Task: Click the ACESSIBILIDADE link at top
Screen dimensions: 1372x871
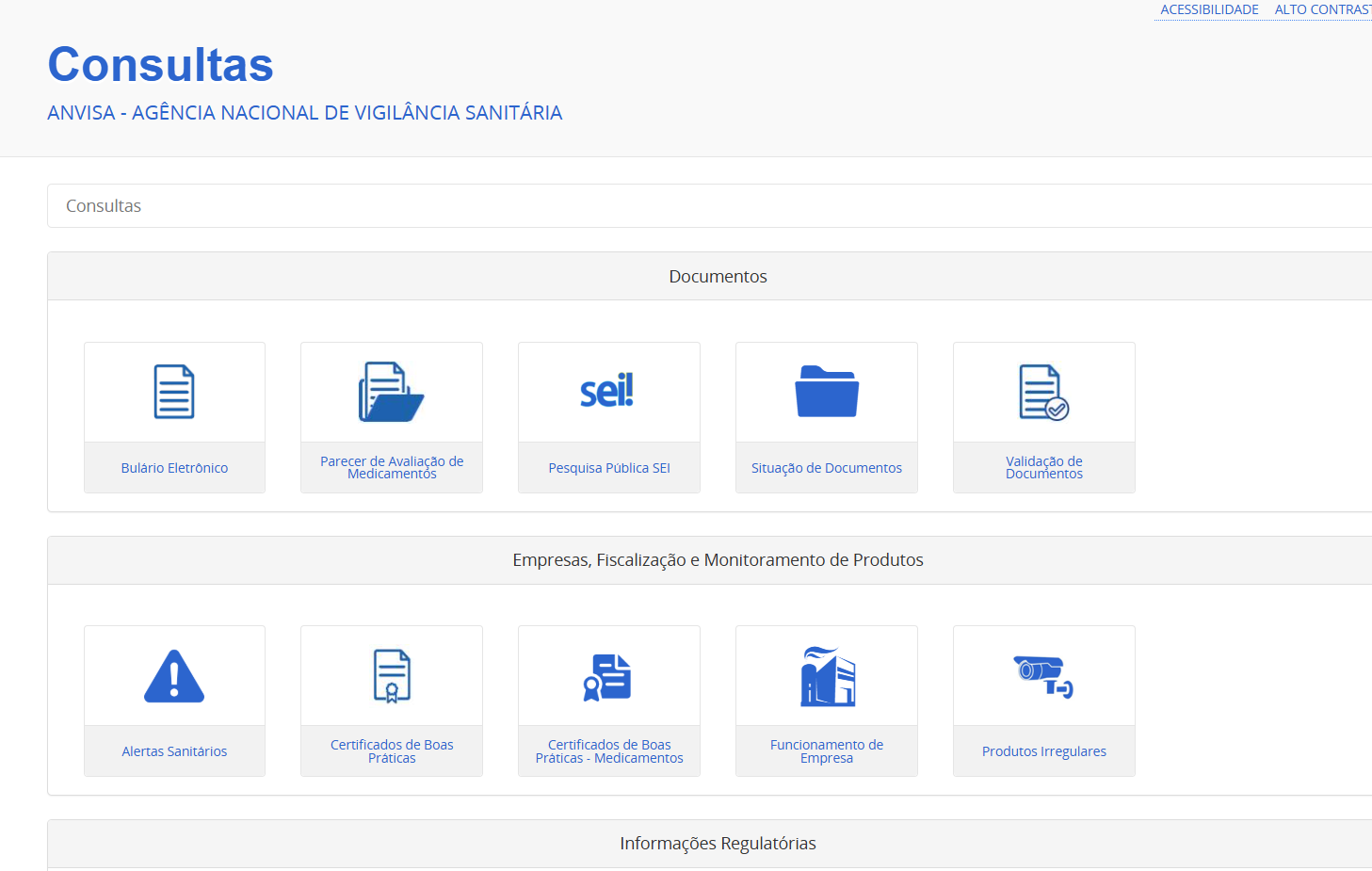Action: [x=1209, y=9]
